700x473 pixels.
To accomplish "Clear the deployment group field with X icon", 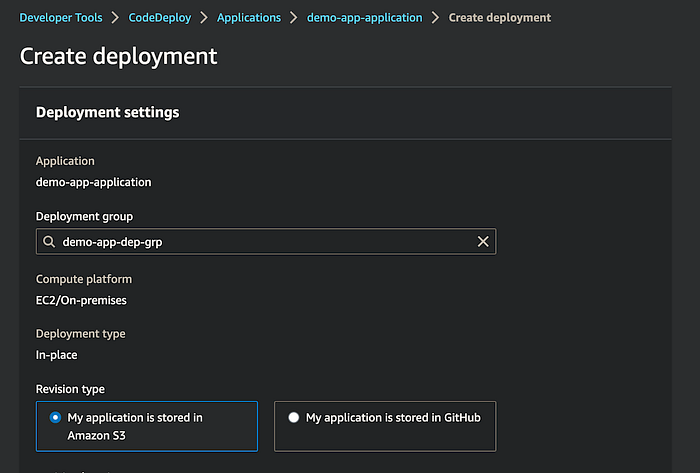I will coord(483,242).
